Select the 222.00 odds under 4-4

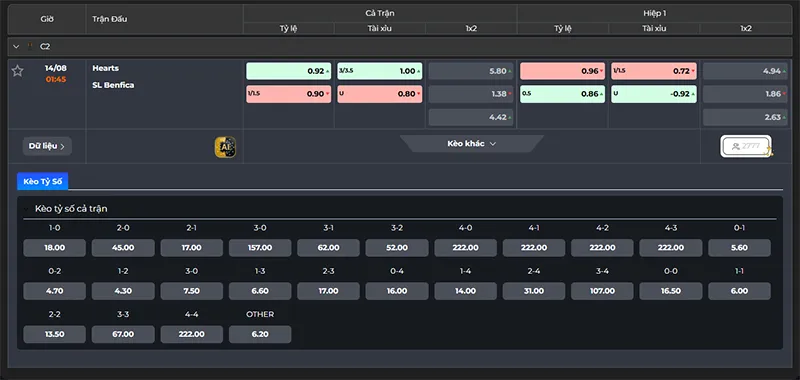point(191,335)
